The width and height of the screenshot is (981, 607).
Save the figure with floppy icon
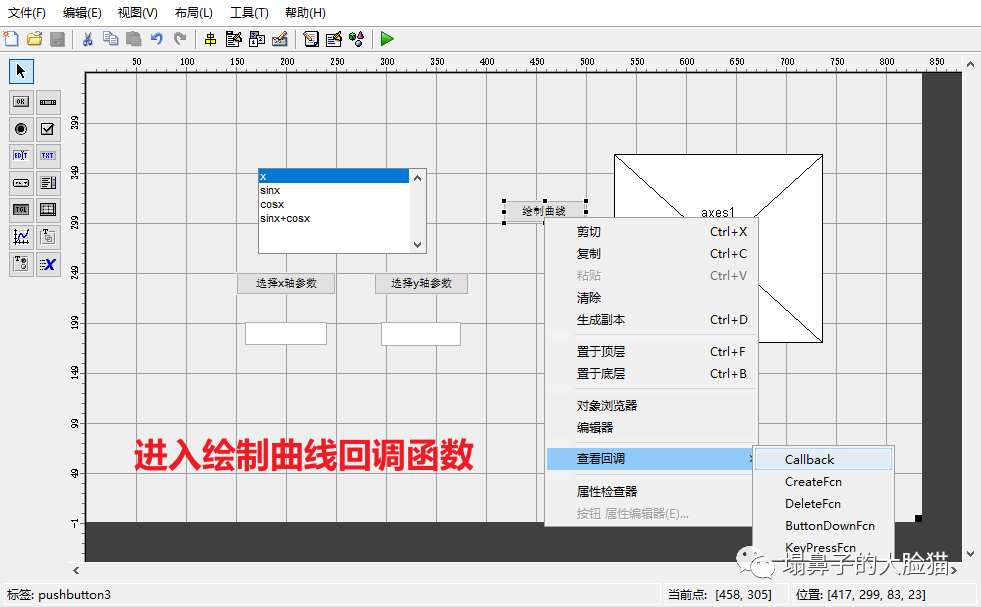tap(58, 39)
